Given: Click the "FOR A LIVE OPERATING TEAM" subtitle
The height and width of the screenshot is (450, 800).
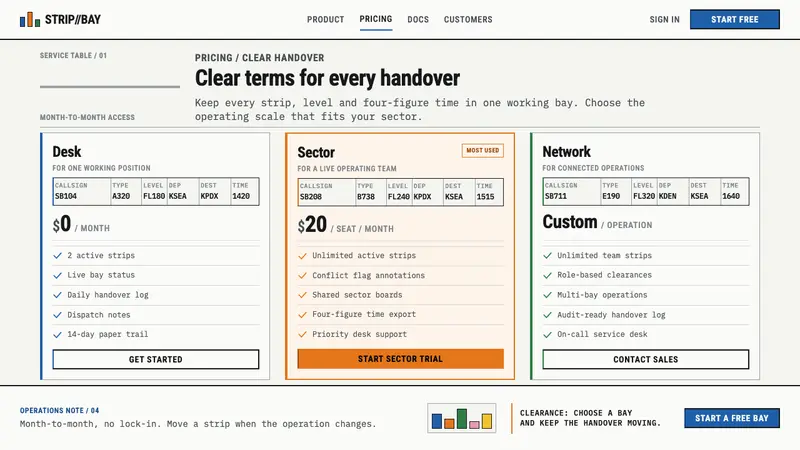Looking at the screenshot, I should click(x=347, y=168).
